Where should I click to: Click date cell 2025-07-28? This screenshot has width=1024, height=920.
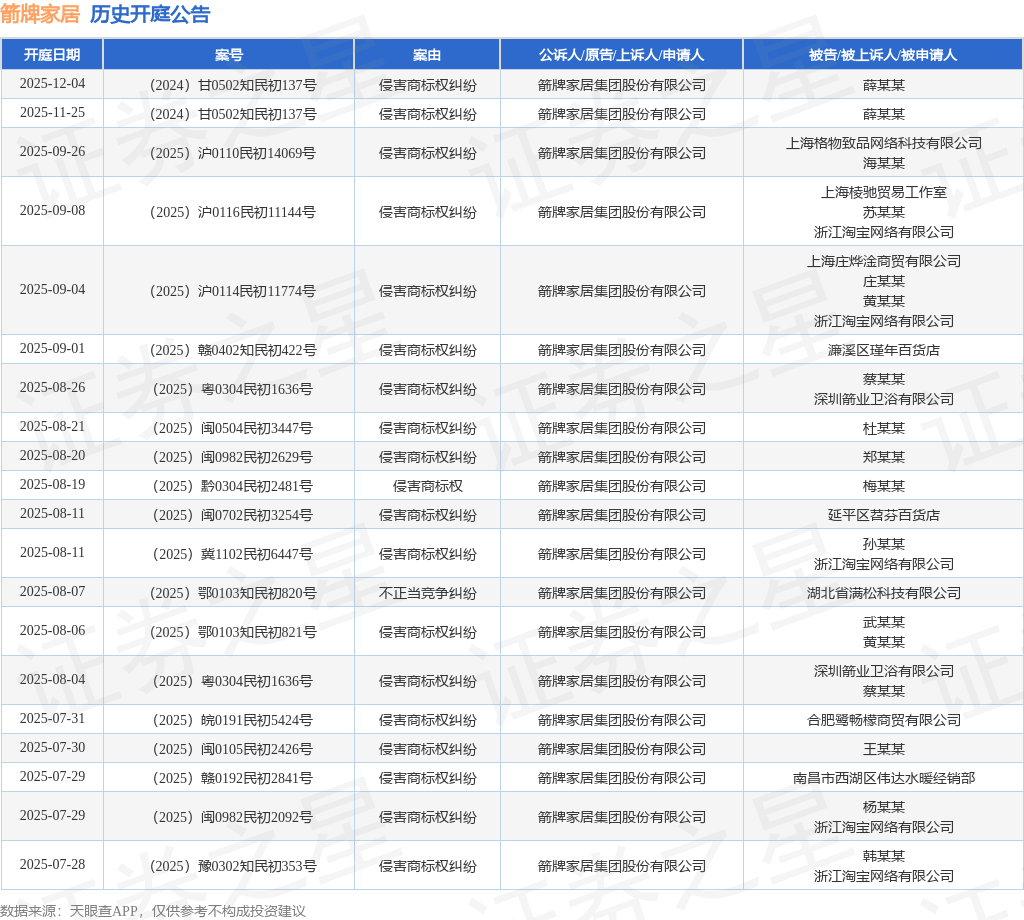[52, 864]
